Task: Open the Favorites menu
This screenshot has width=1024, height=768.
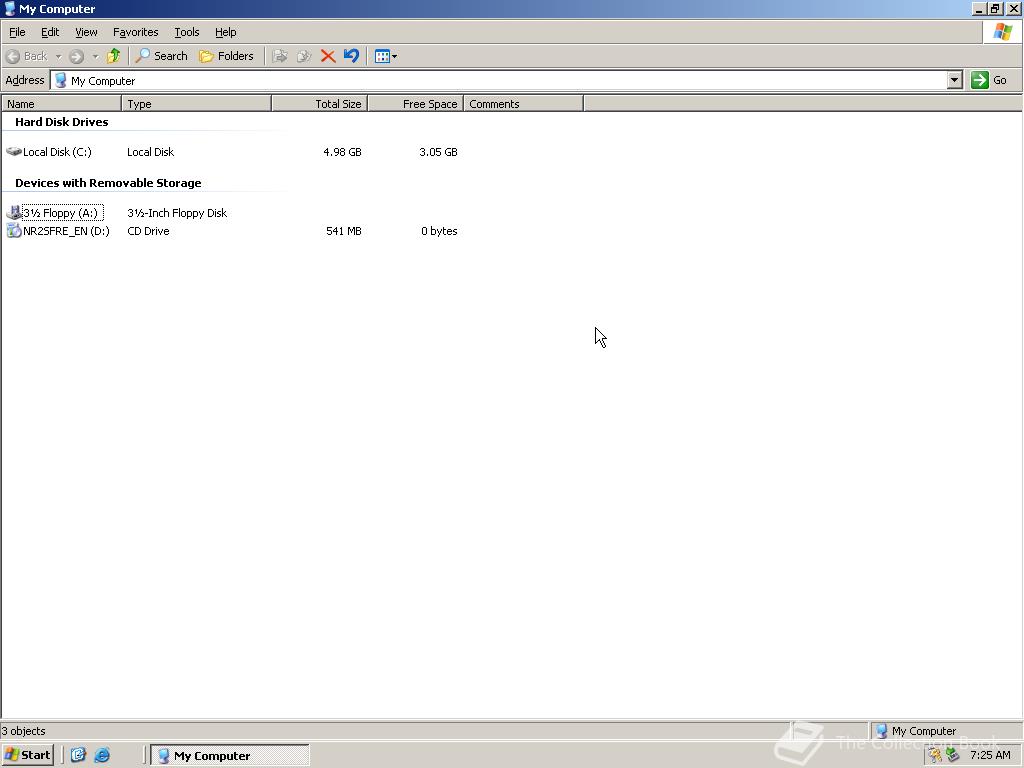Action: pyautogui.click(x=135, y=32)
